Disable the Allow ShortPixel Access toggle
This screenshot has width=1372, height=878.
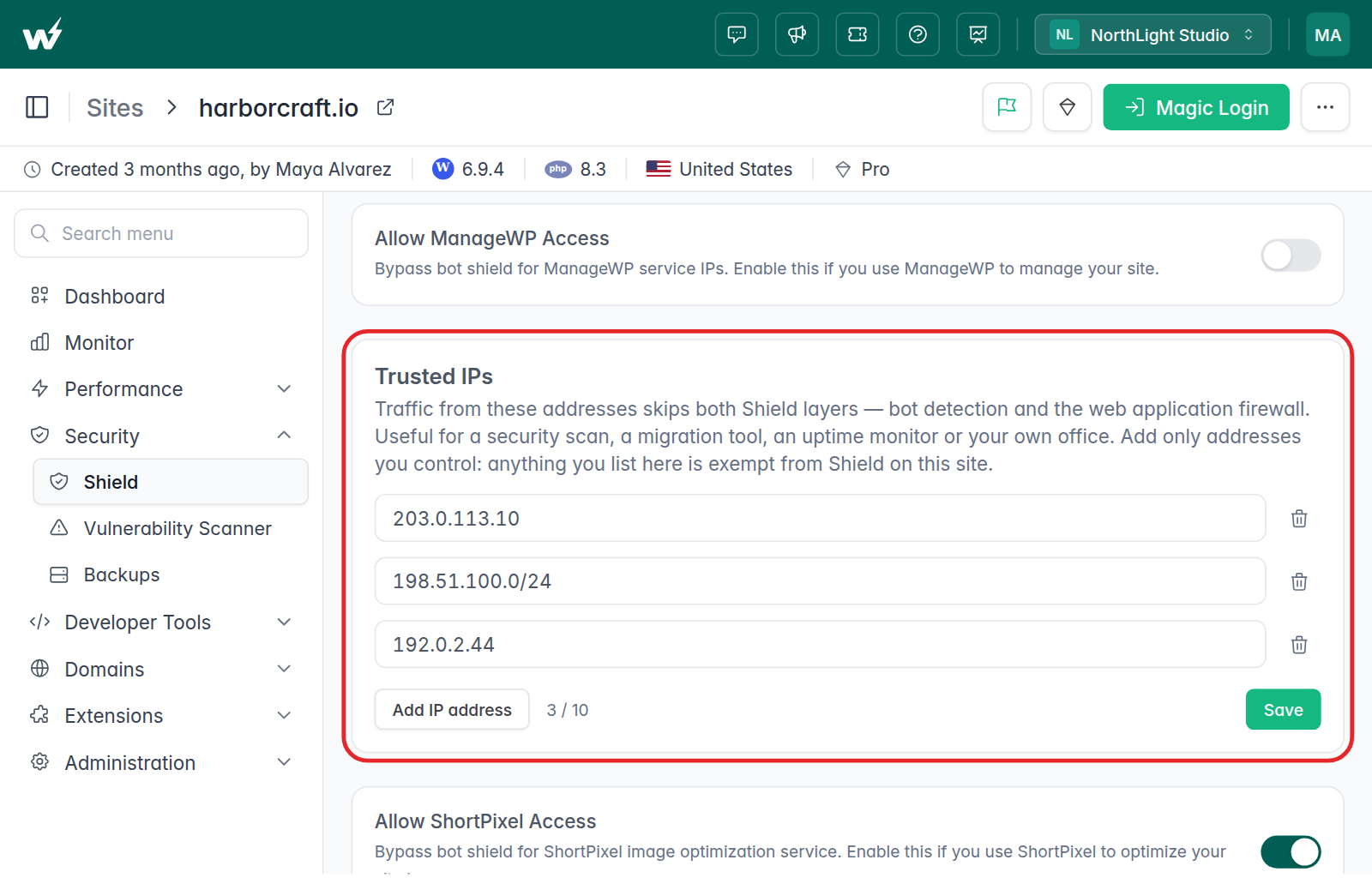1291,851
